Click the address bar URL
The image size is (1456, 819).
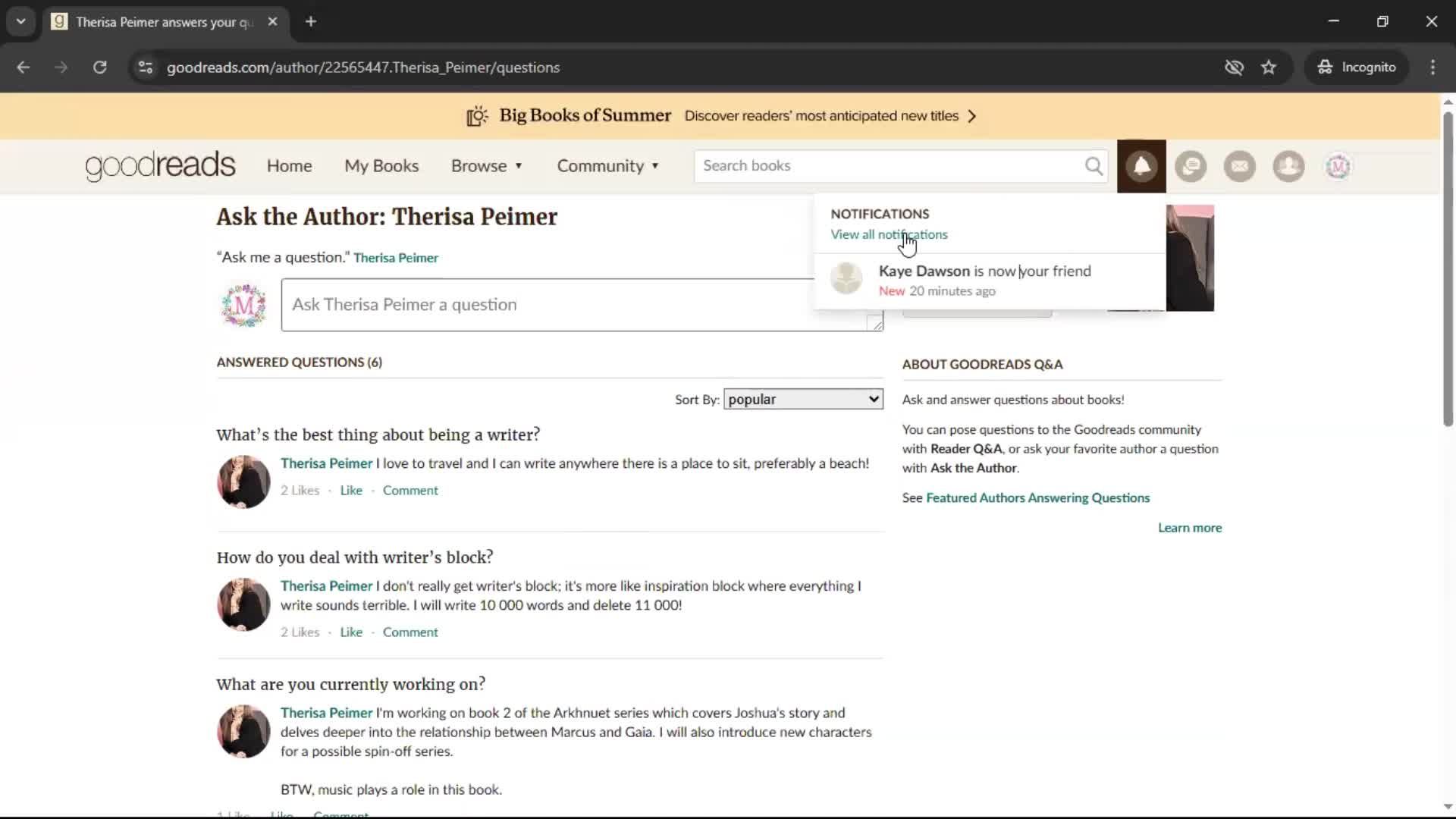point(363,67)
